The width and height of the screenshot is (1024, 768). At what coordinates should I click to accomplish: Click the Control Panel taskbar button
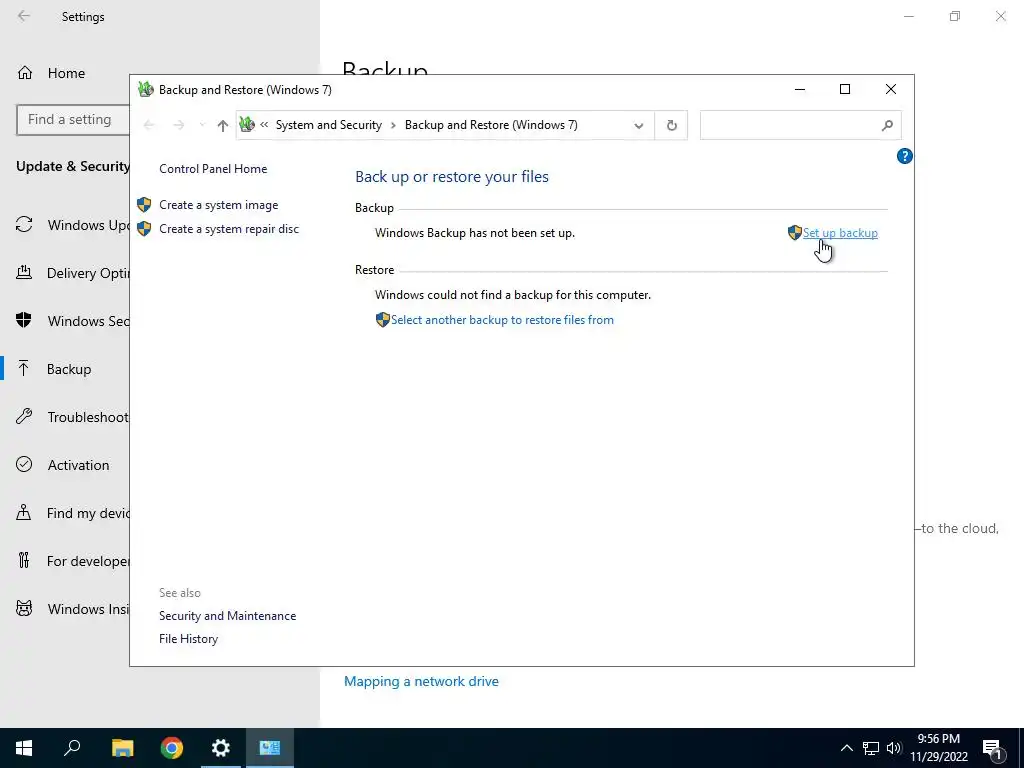tap(270, 748)
